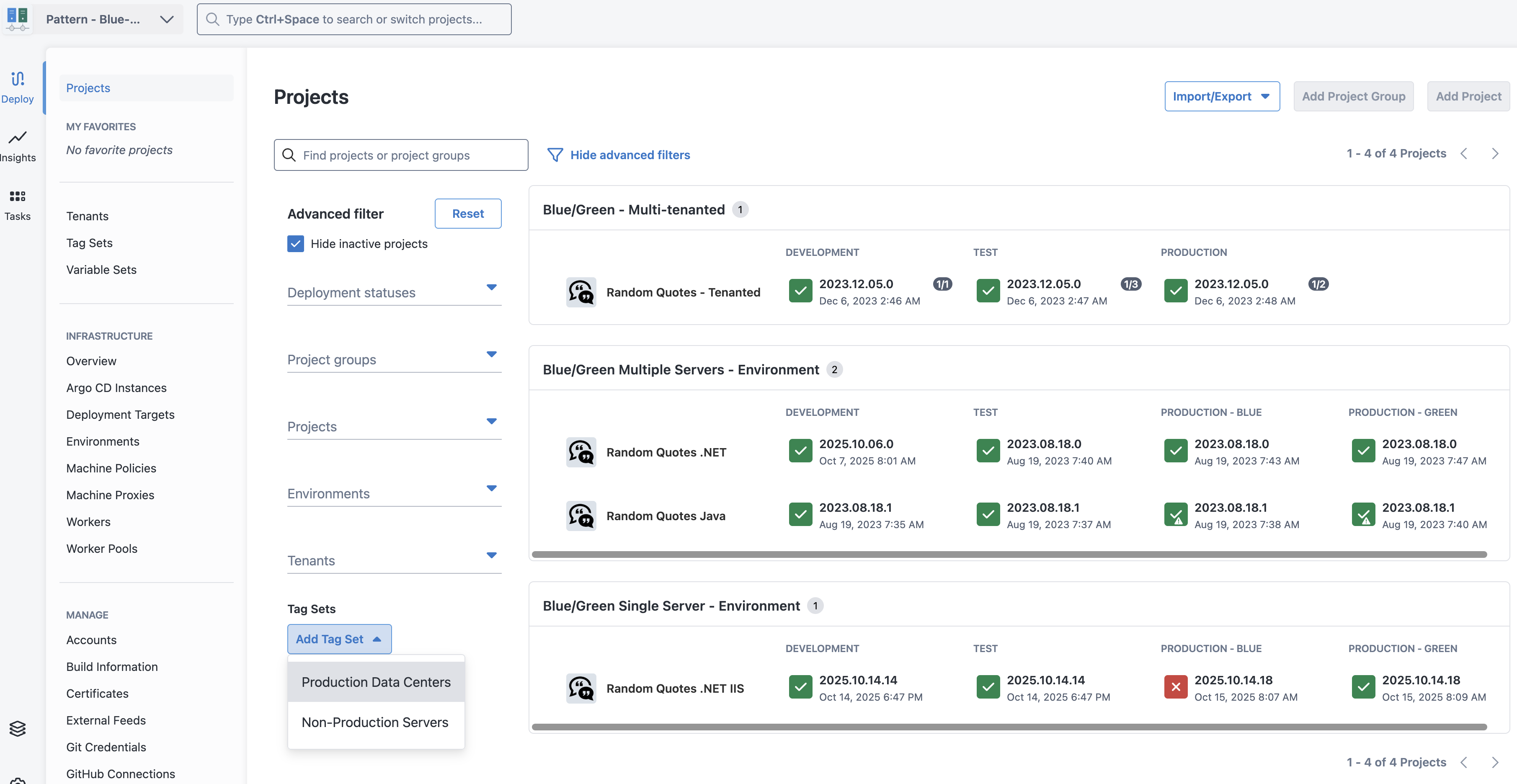1517x784 pixels.
Task: Open Machine Policies in the sidebar
Action: tap(111, 468)
